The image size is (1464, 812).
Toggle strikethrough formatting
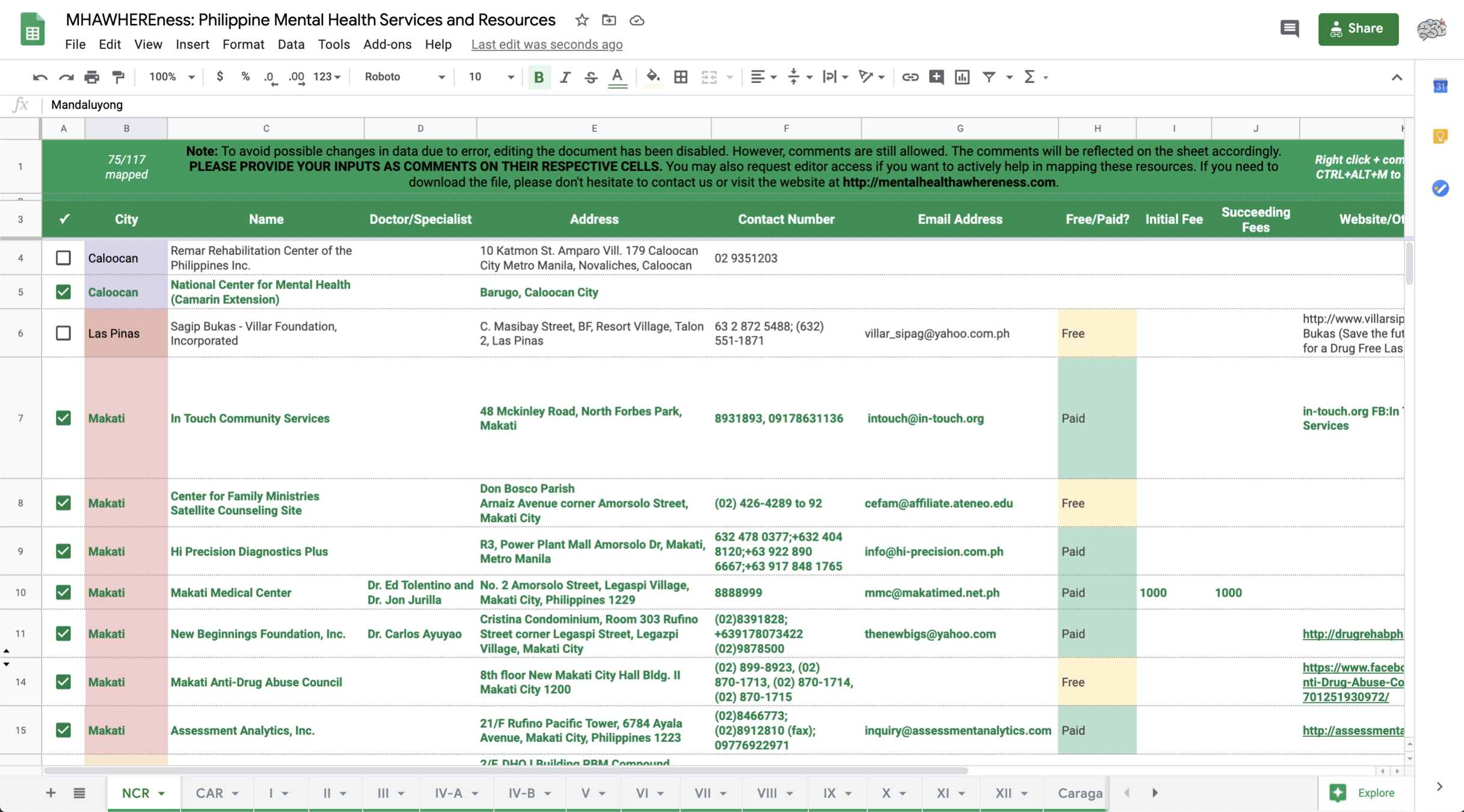click(x=591, y=77)
